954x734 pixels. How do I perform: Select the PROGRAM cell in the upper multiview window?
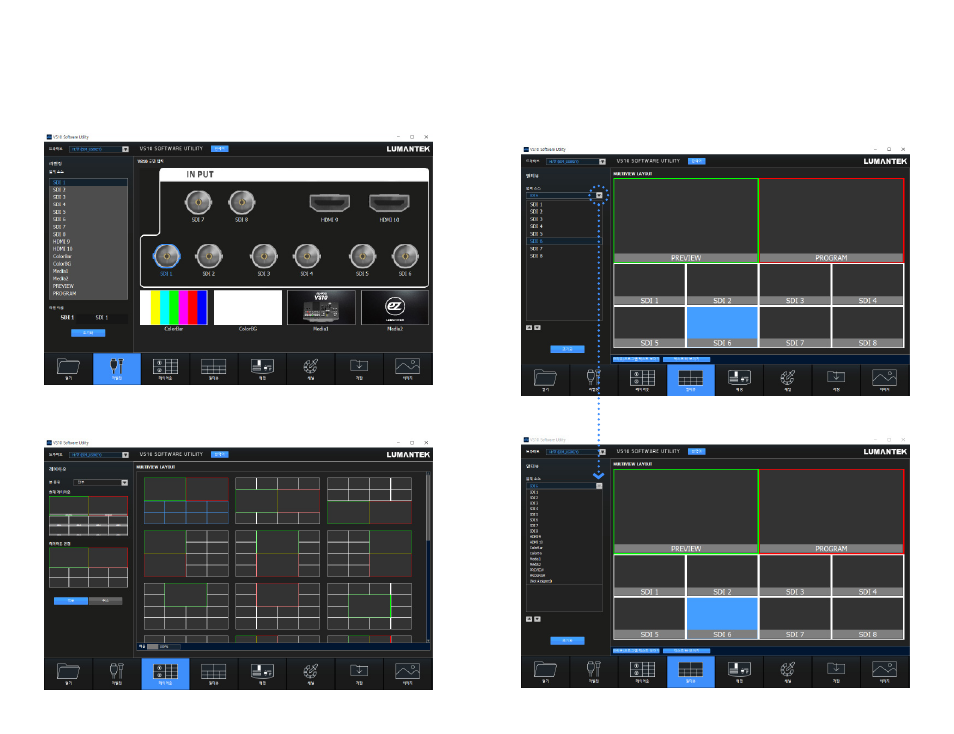[x=832, y=220]
